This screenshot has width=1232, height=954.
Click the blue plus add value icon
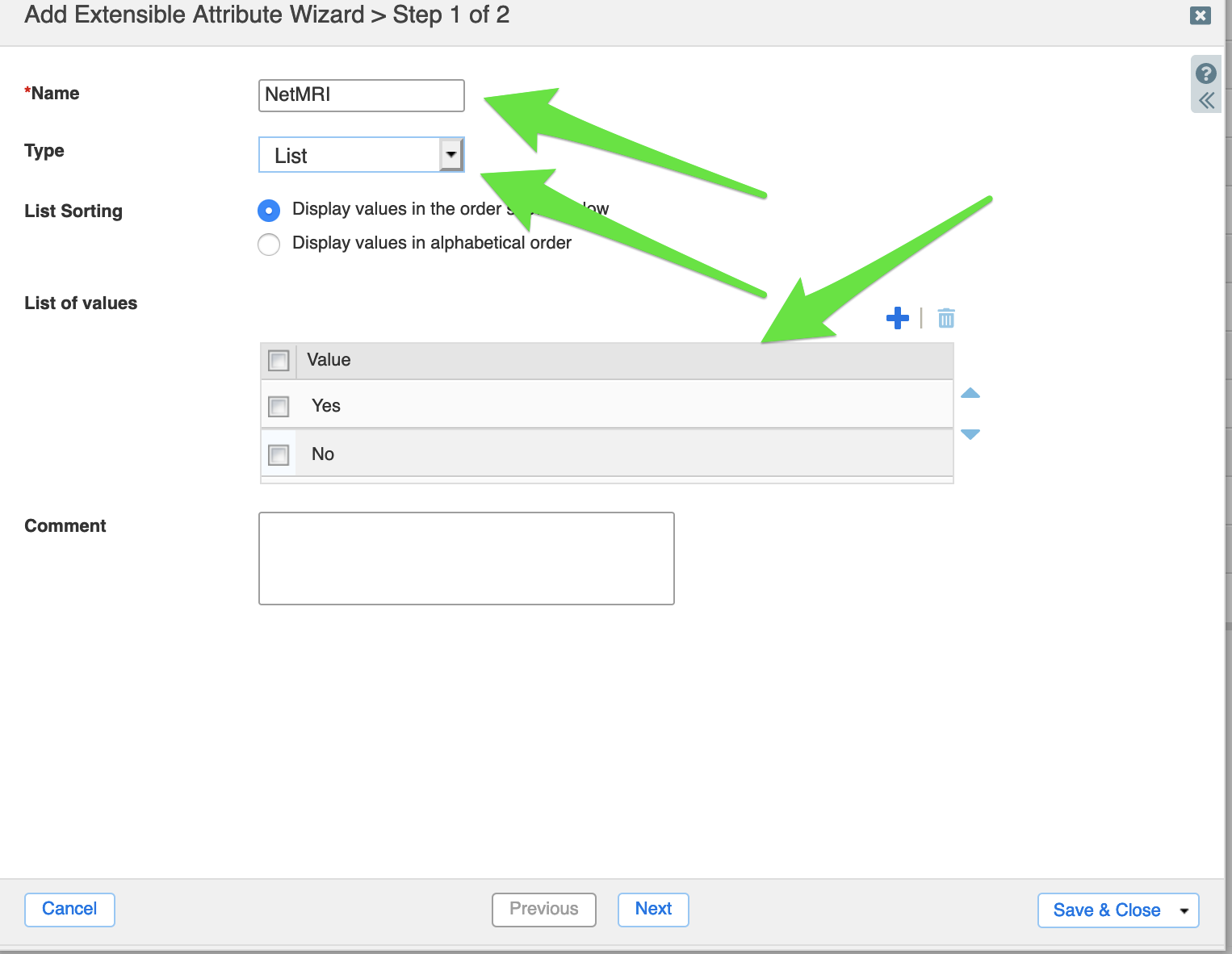[x=897, y=318]
